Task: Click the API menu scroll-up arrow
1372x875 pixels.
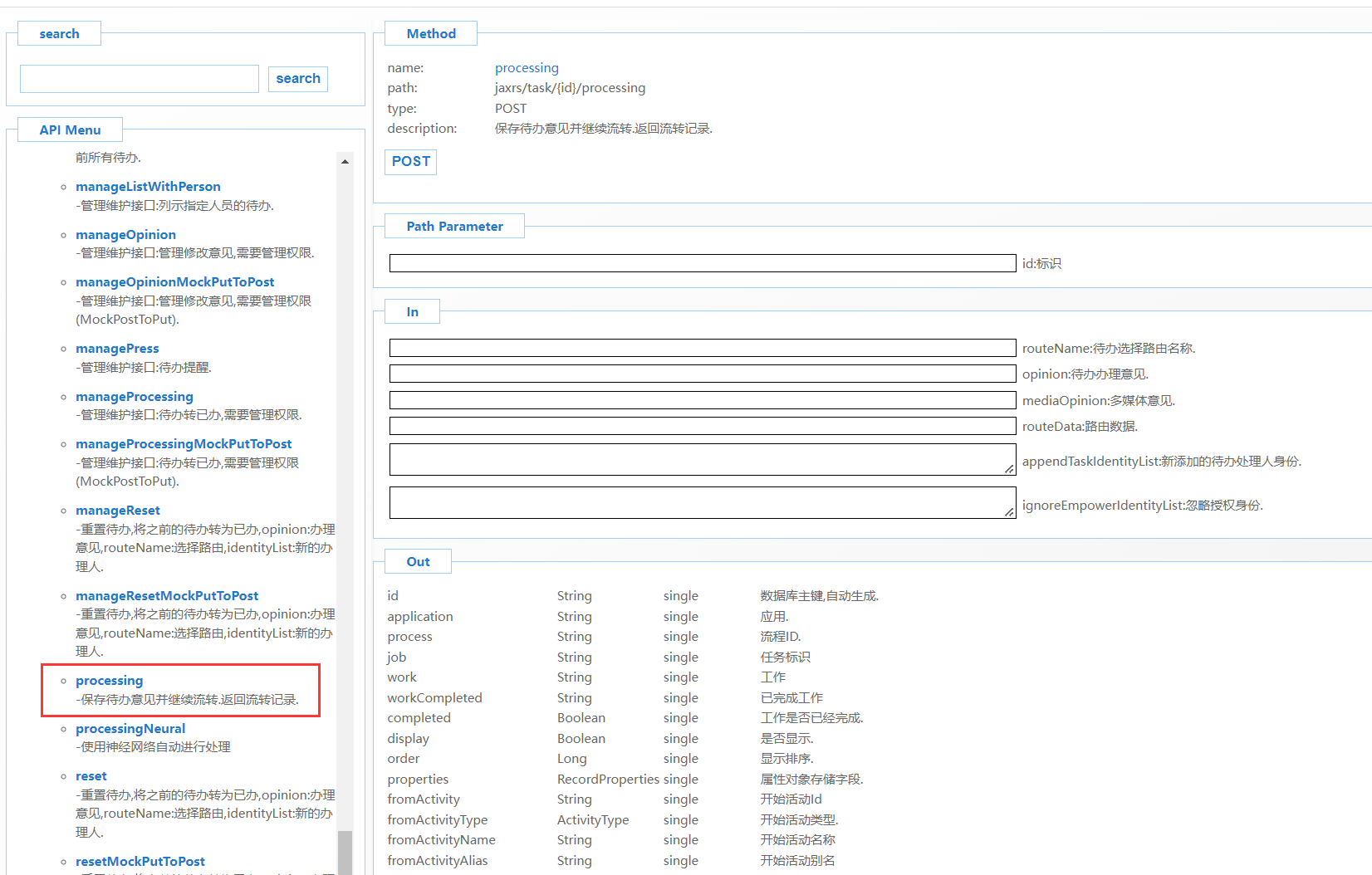Action: 345,162
